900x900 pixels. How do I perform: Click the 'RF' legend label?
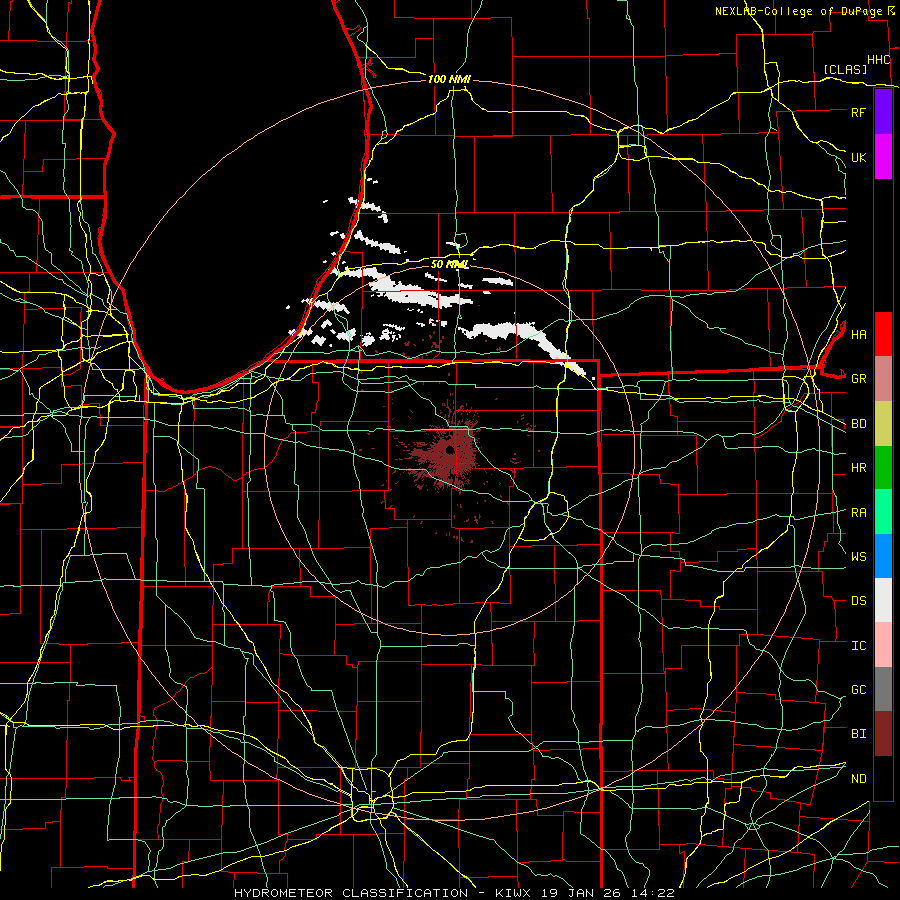[858, 112]
